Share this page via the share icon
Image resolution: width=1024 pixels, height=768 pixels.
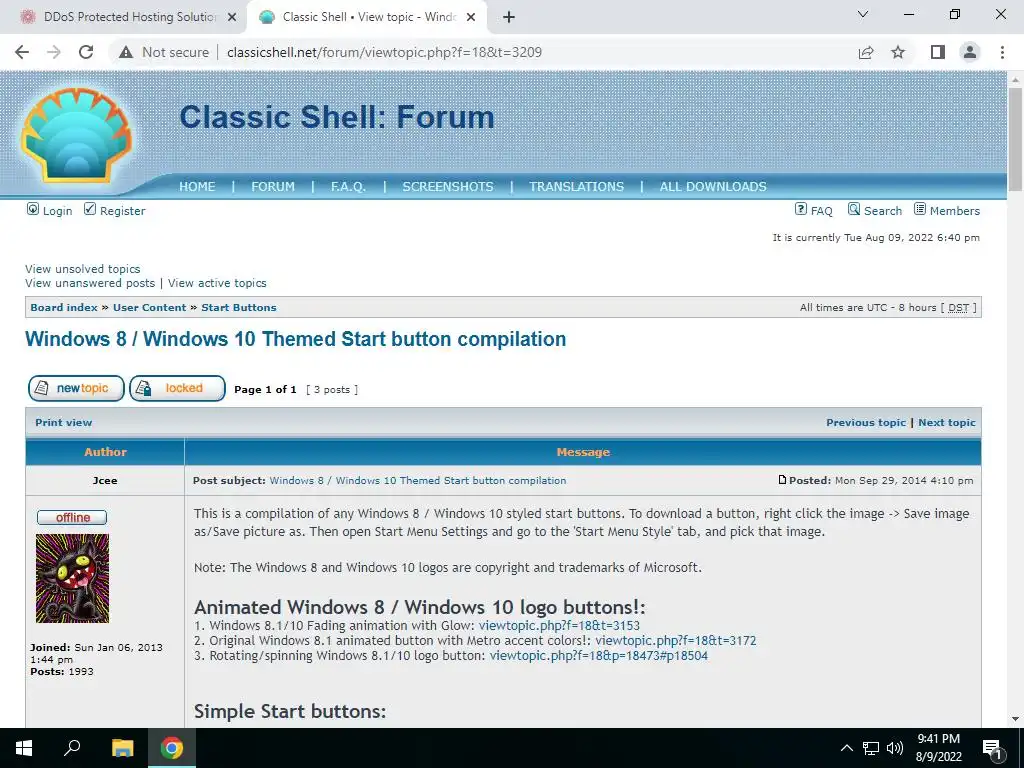[866, 52]
